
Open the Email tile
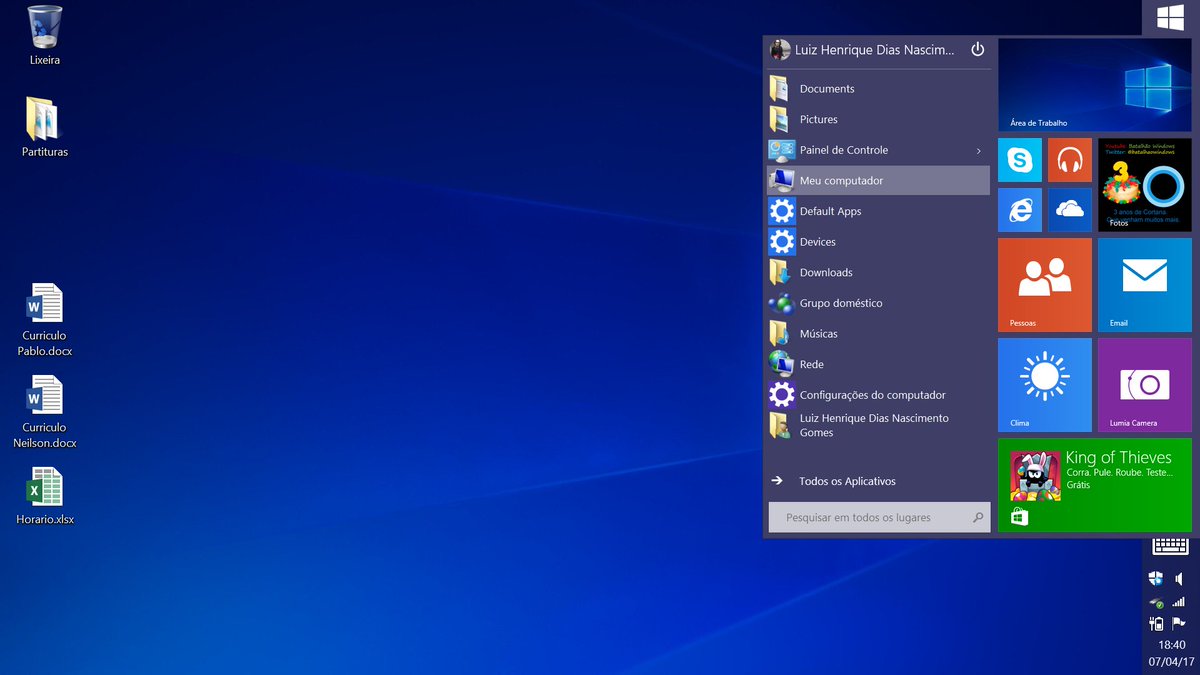(x=1145, y=285)
